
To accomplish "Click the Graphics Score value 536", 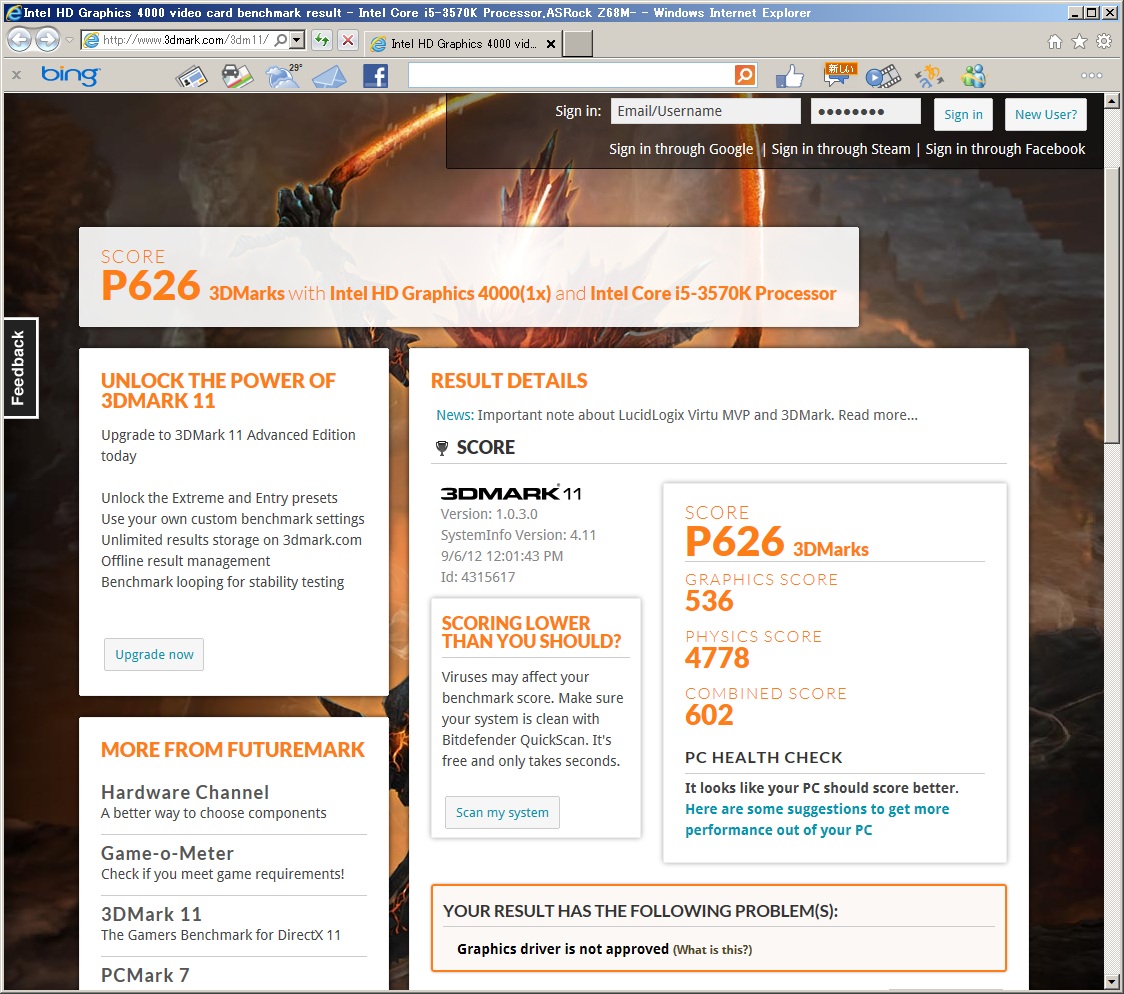I will pos(709,601).
